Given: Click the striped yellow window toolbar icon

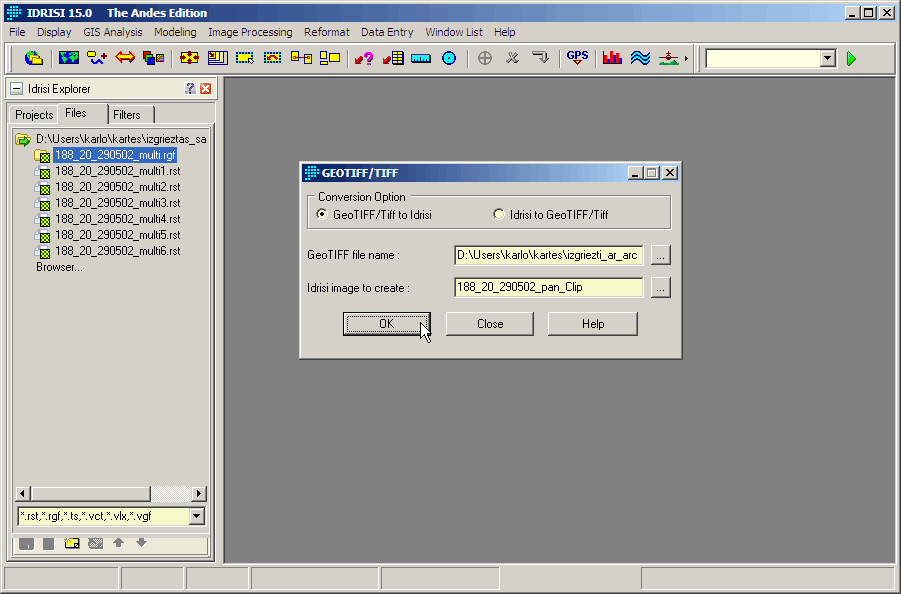Looking at the screenshot, I should 218,58.
